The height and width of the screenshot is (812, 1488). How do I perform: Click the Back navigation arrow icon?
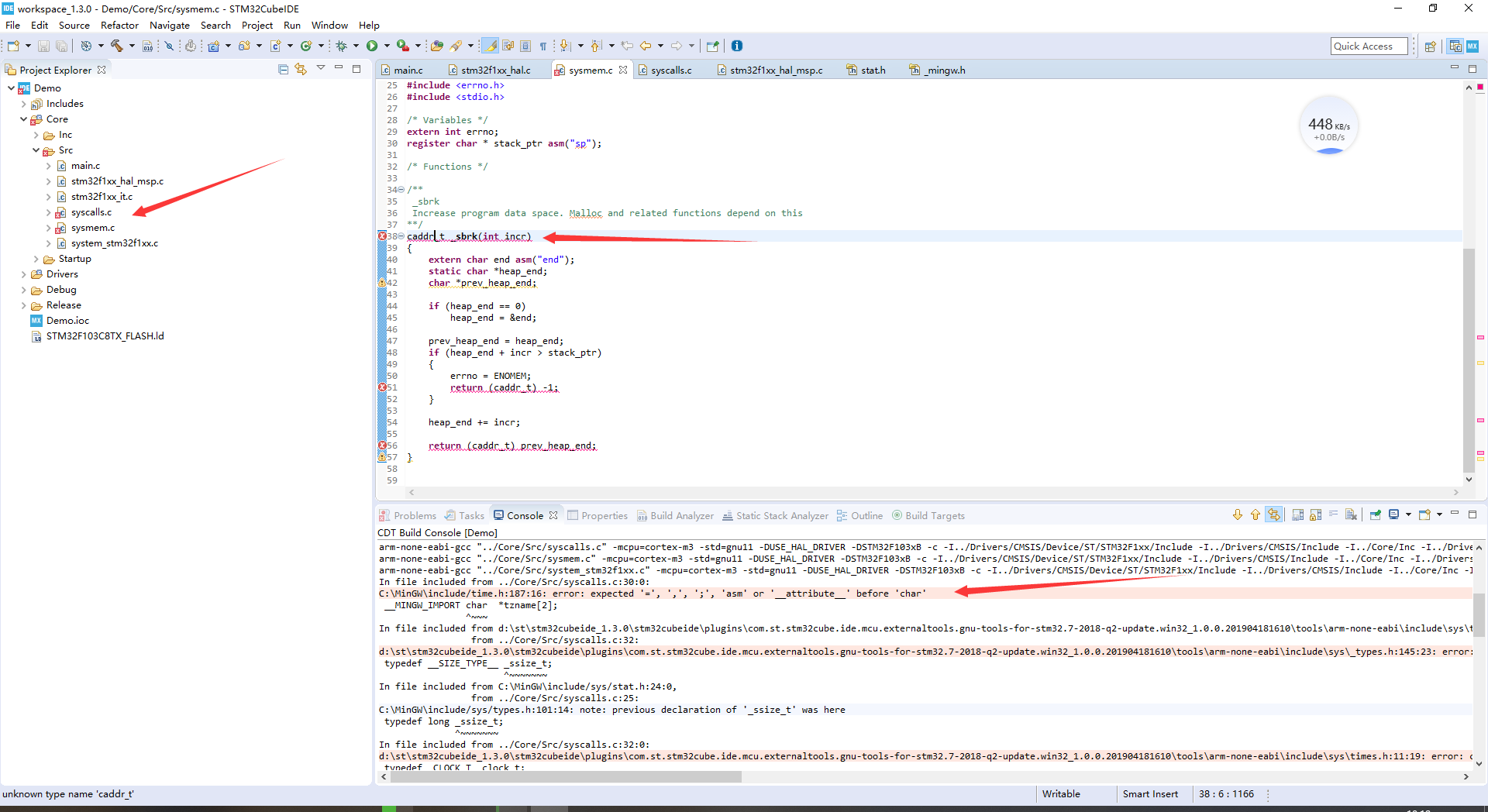click(645, 46)
